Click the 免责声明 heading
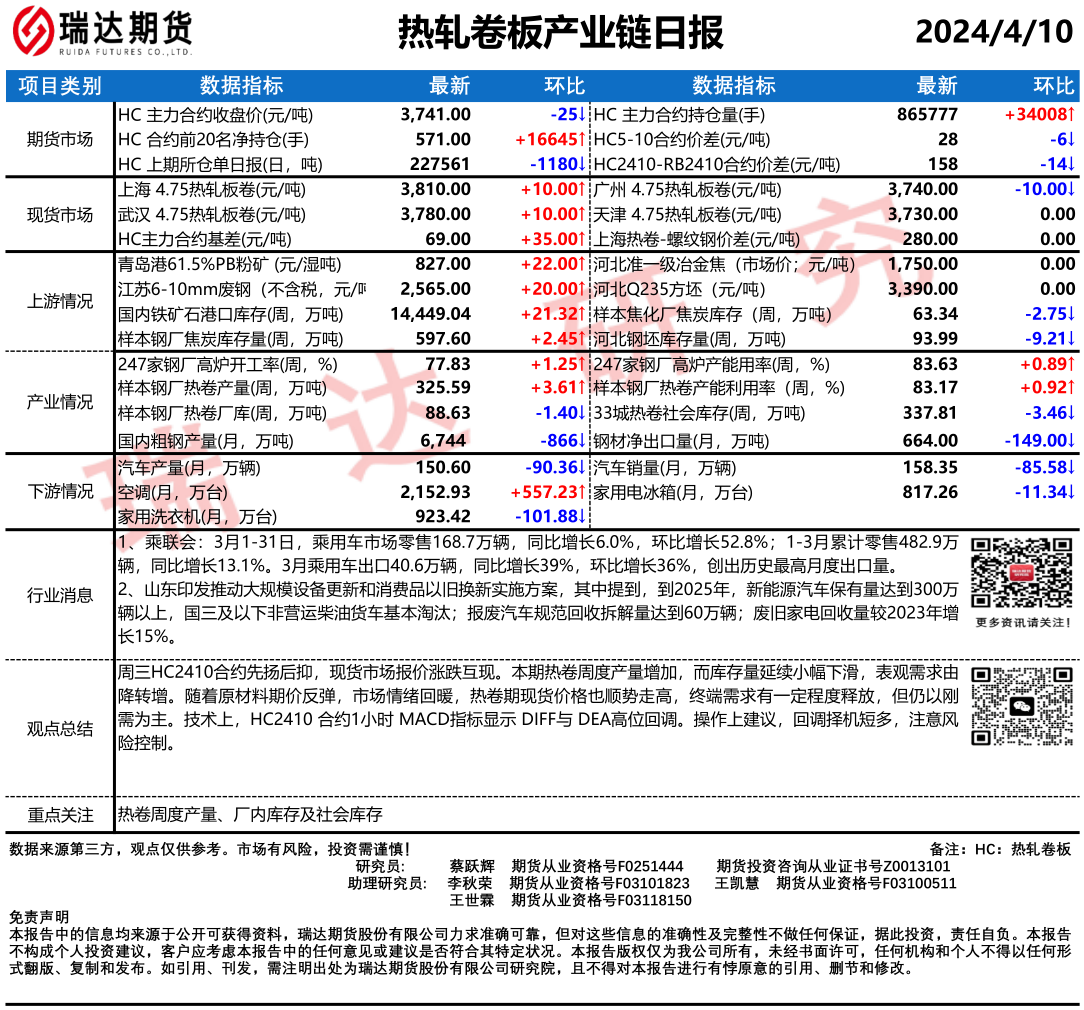Viewport: 1084px width, 1010px height. point(39,917)
